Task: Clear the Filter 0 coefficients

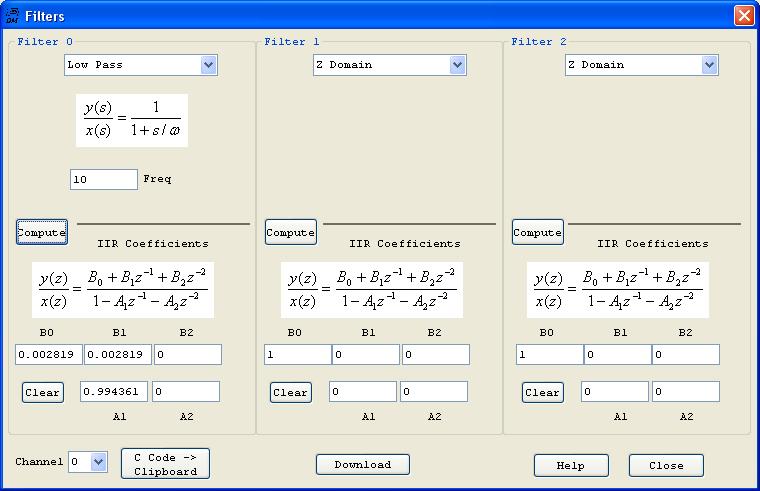Action: click(x=42, y=392)
